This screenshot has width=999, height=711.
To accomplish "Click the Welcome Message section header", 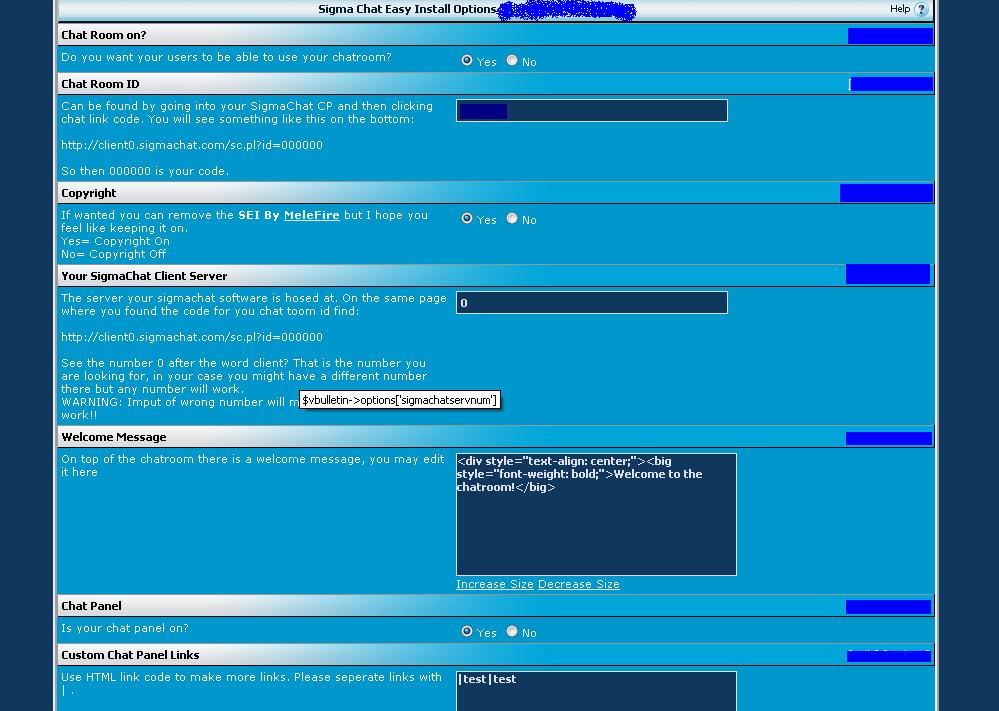I will click(x=114, y=437).
